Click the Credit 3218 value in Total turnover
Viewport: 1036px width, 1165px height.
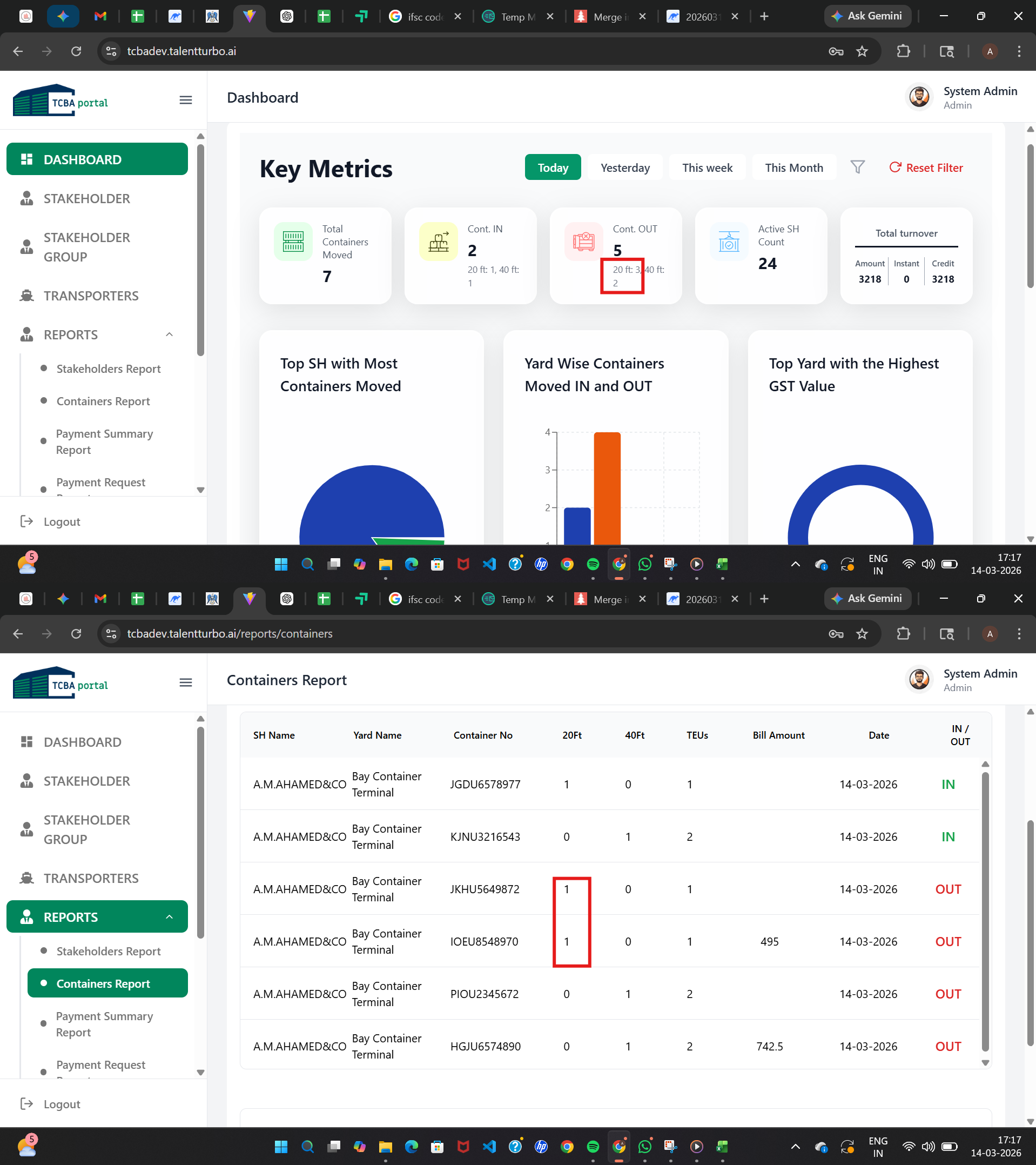[x=943, y=279]
